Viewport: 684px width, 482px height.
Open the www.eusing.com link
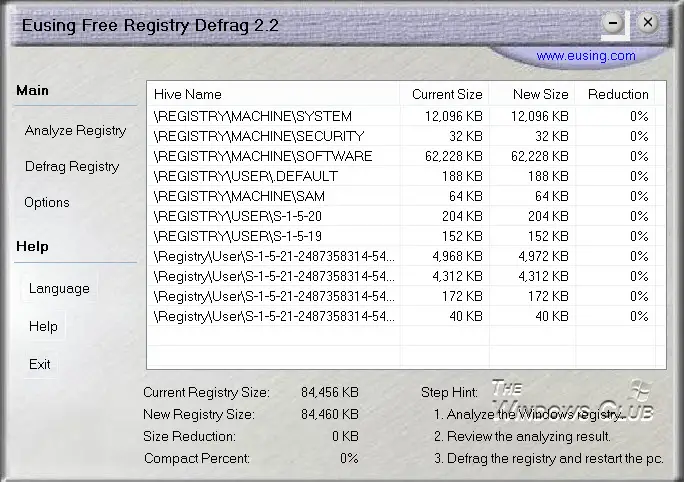point(585,56)
